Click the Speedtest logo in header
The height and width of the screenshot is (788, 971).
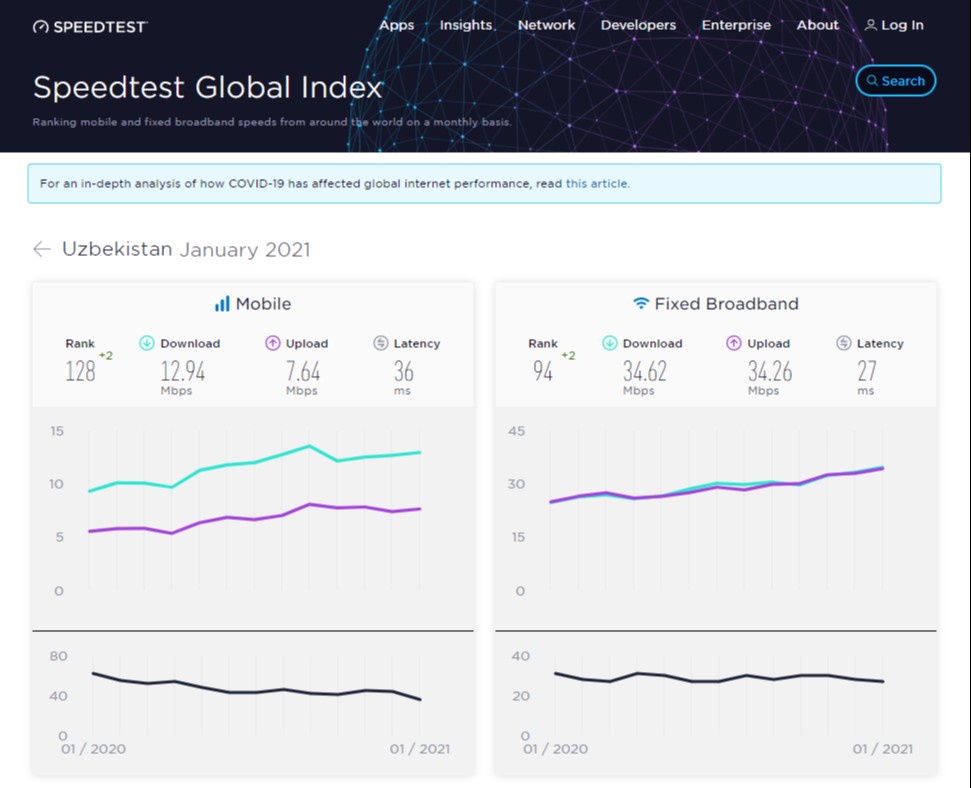90,26
